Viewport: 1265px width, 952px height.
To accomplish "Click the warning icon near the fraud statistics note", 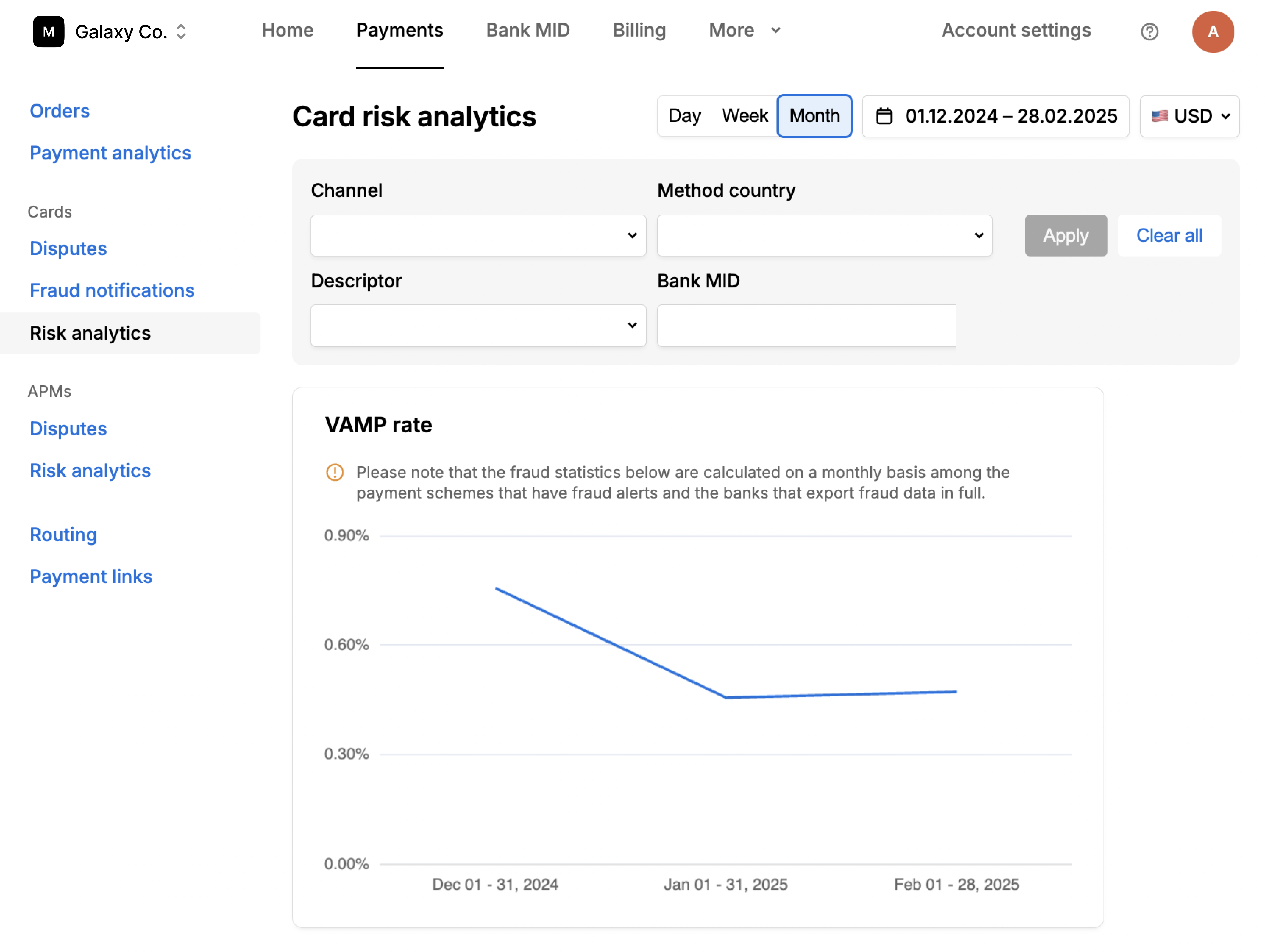I will tap(335, 472).
